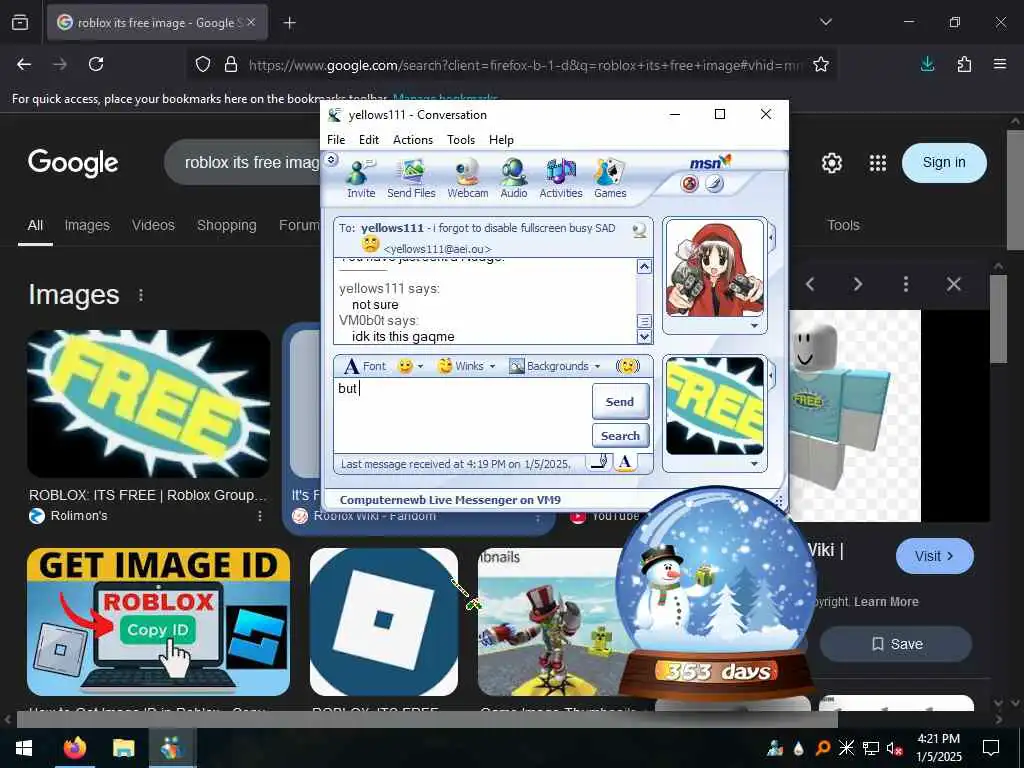Open the Help menu in Messenger
The width and height of the screenshot is (1024, 768).
pos(502,140)
